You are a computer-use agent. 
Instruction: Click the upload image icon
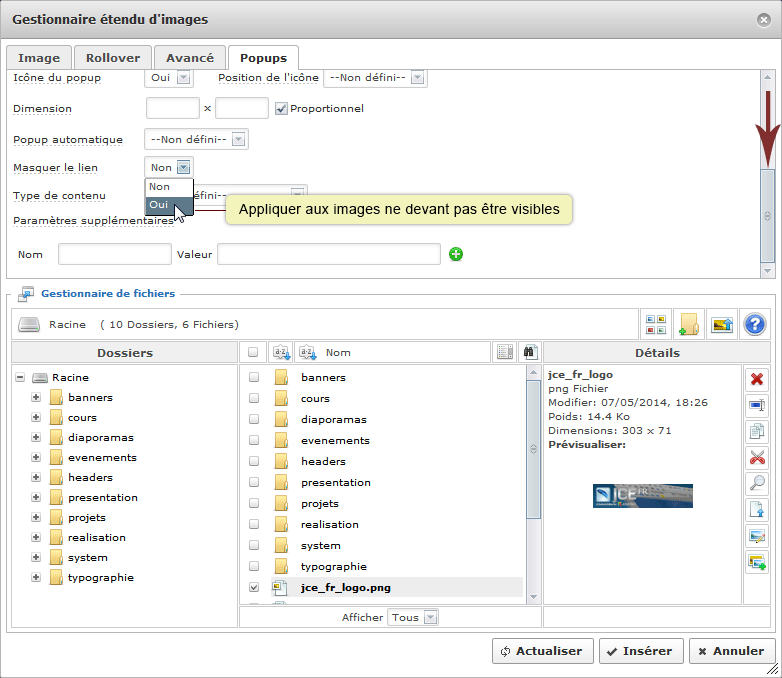pos(721,324)
